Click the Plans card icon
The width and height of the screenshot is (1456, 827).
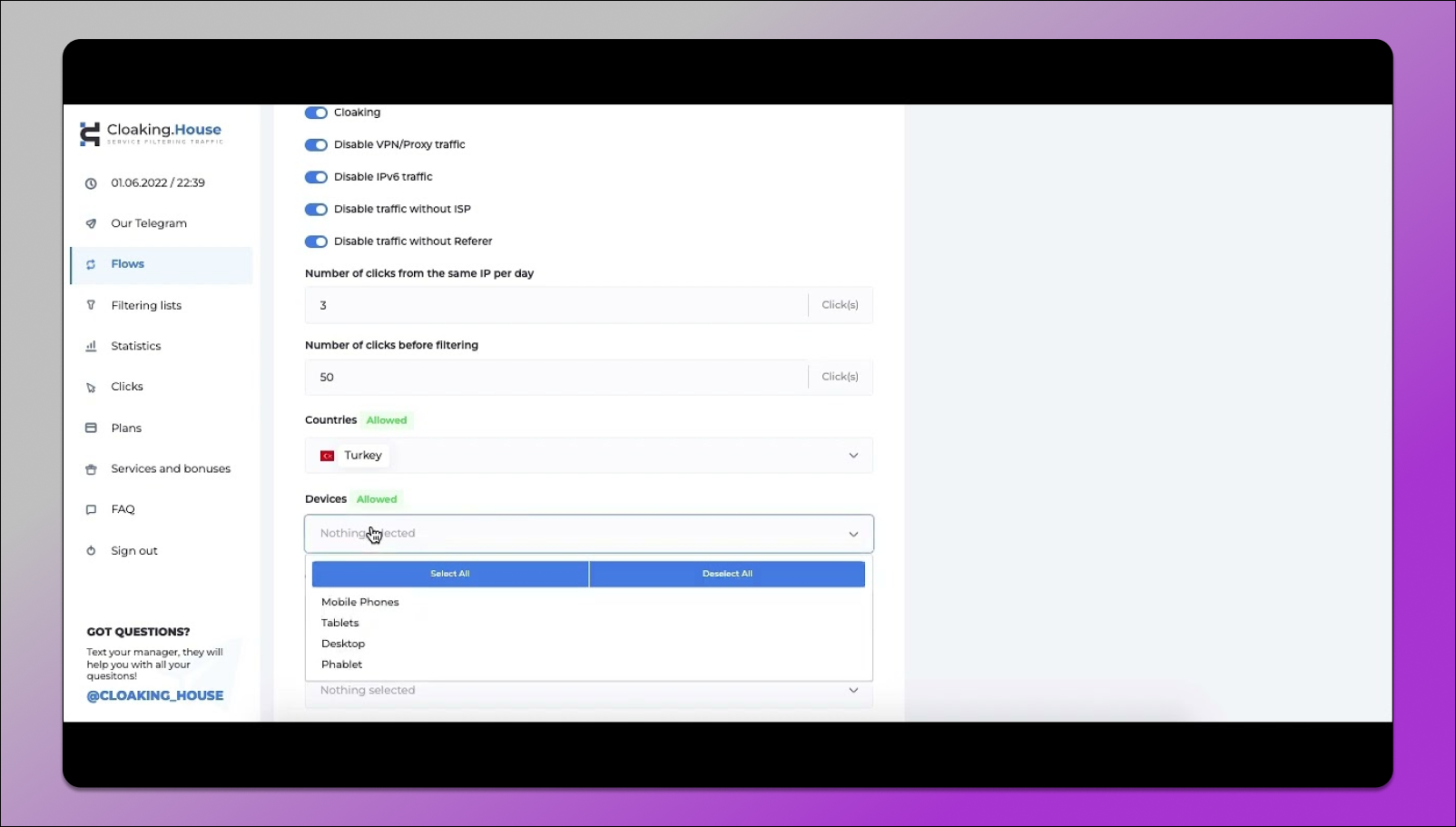coord(91,428)
